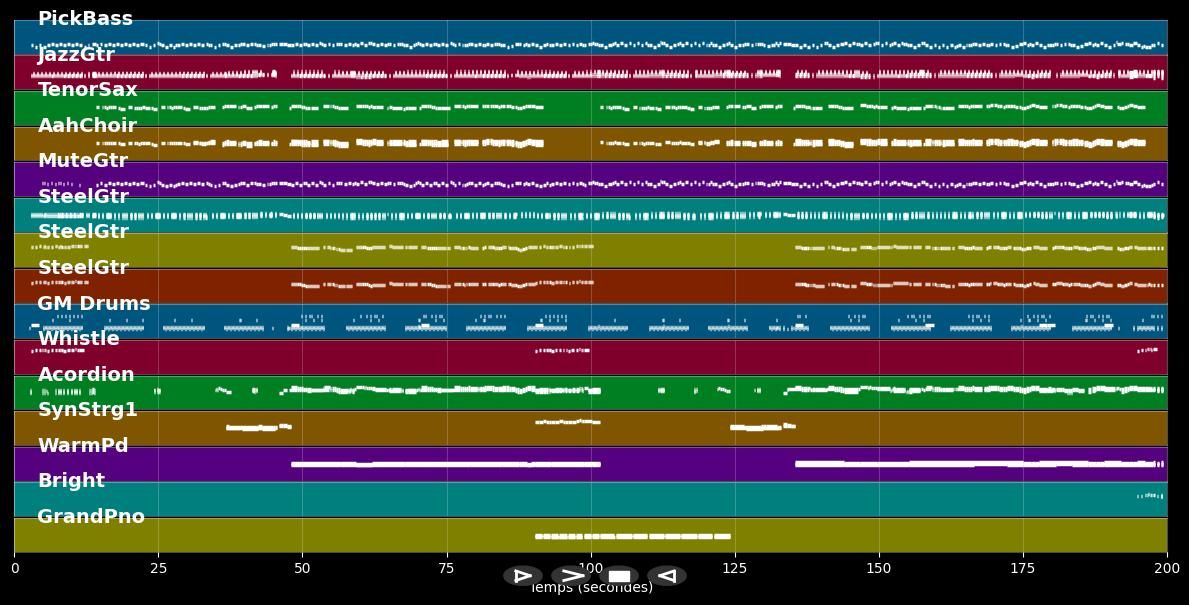This screenshot has width=1189, height=605.
Task: Click the MuteGtr track name
Action: (x=83, y=161)
